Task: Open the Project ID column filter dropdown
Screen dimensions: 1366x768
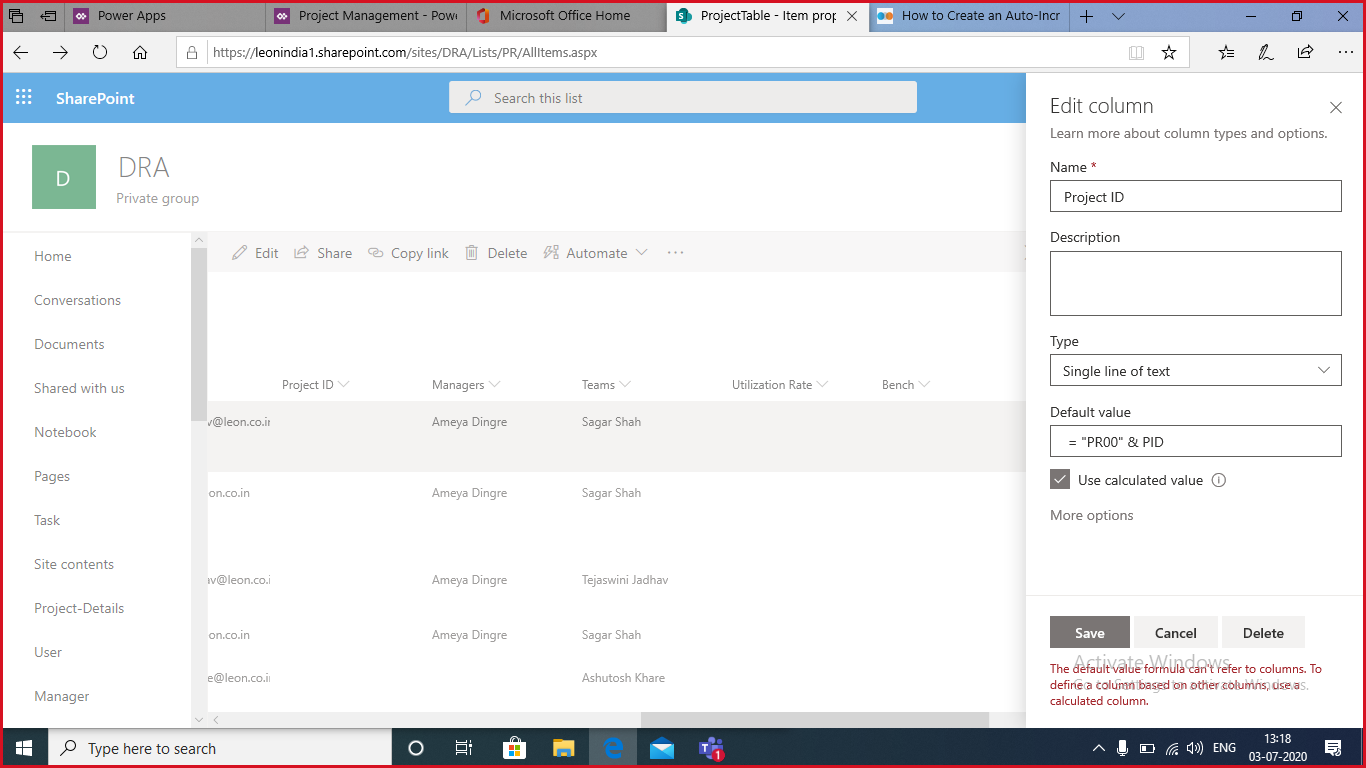Action: coord(343,384)
